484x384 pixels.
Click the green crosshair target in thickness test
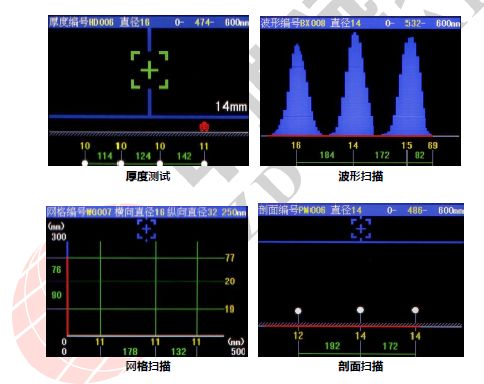pos(149,70)
